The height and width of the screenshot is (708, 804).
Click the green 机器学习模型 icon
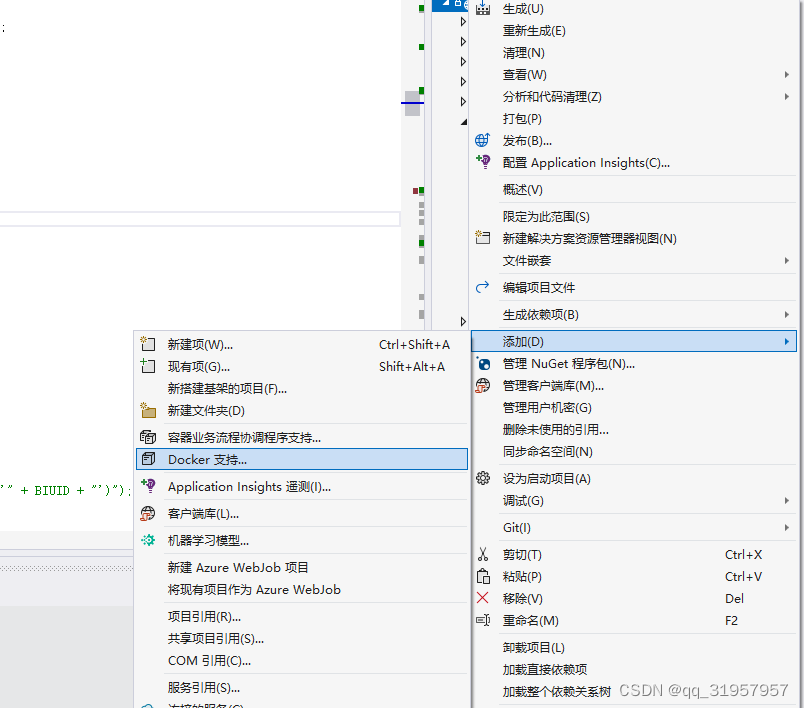149,539
